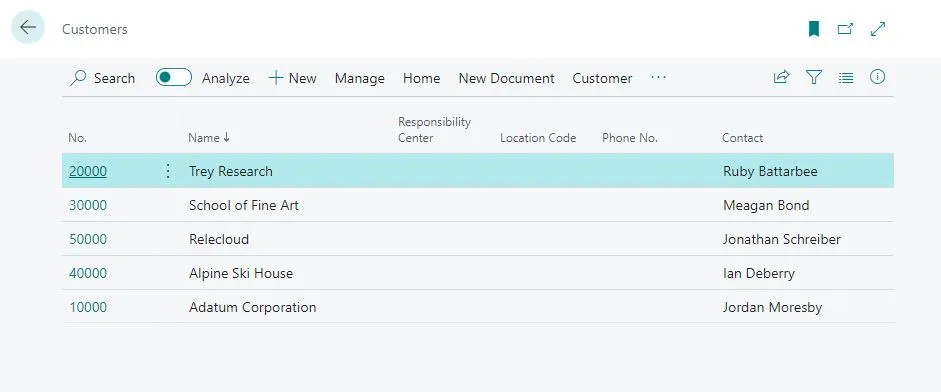Select the Relecloud name cell
Viewport: 941px width, 392px height.
218,239
